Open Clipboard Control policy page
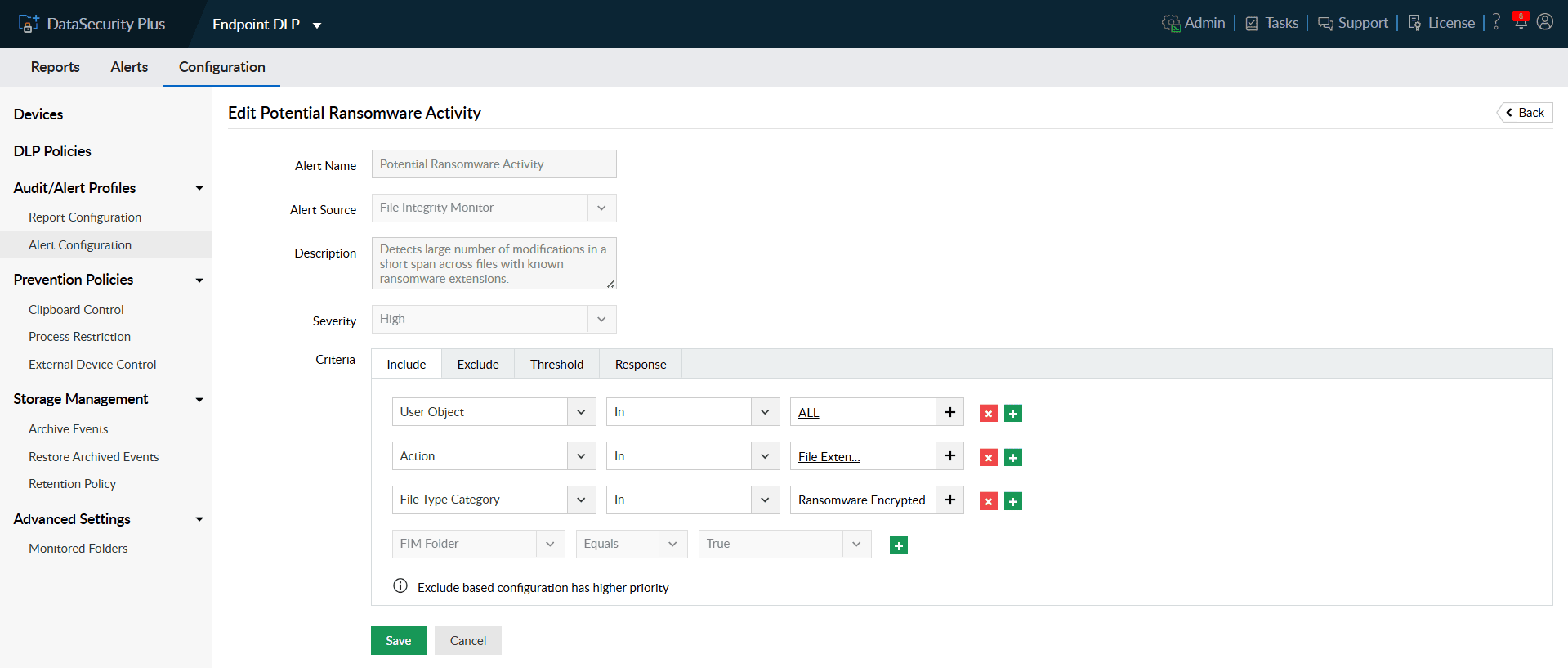The image size is (1568, 668). [x=76, y=310]
